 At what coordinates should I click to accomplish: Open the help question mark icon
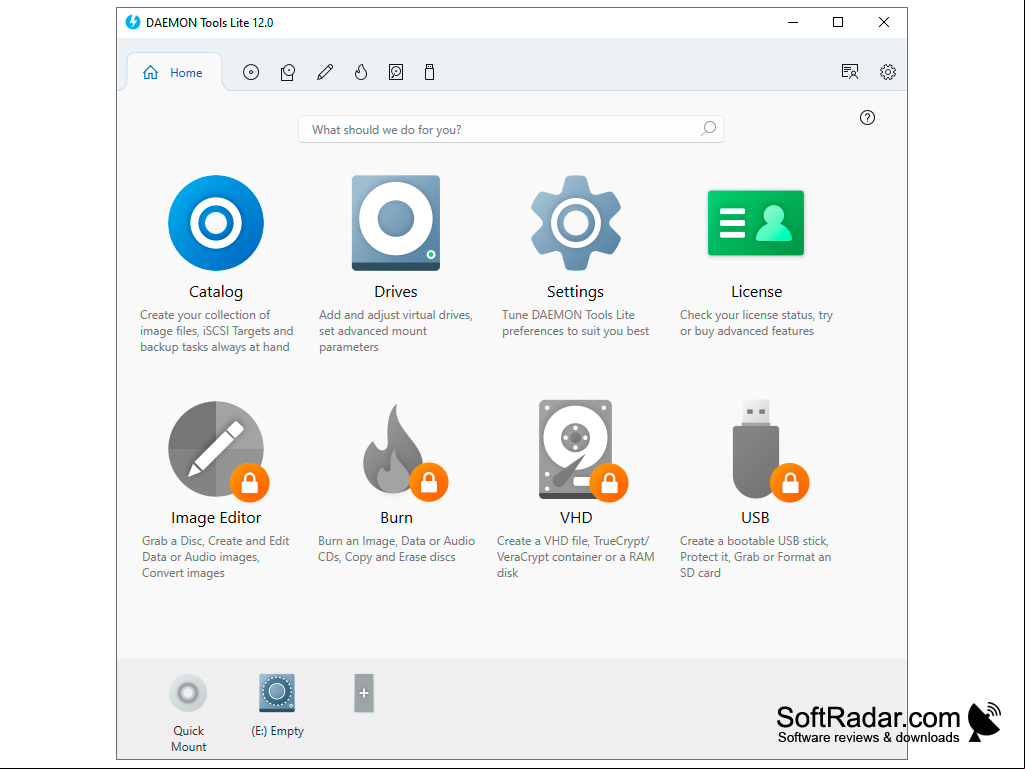coord(867,118)
